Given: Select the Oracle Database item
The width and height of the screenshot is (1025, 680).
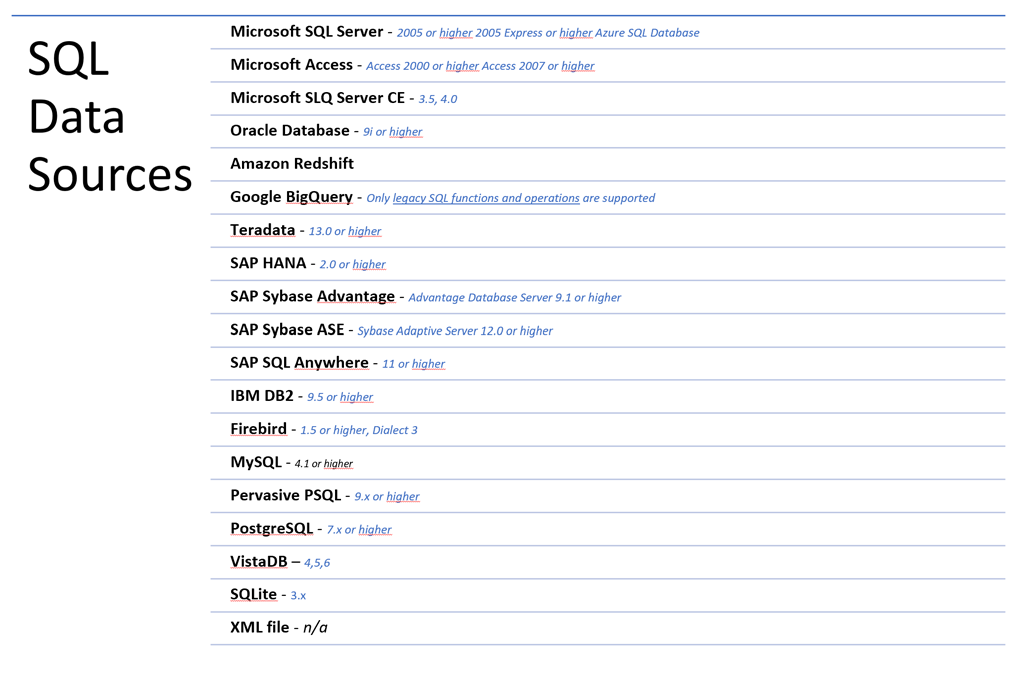Looking at the screenshot, I should (x=607, y=131).
